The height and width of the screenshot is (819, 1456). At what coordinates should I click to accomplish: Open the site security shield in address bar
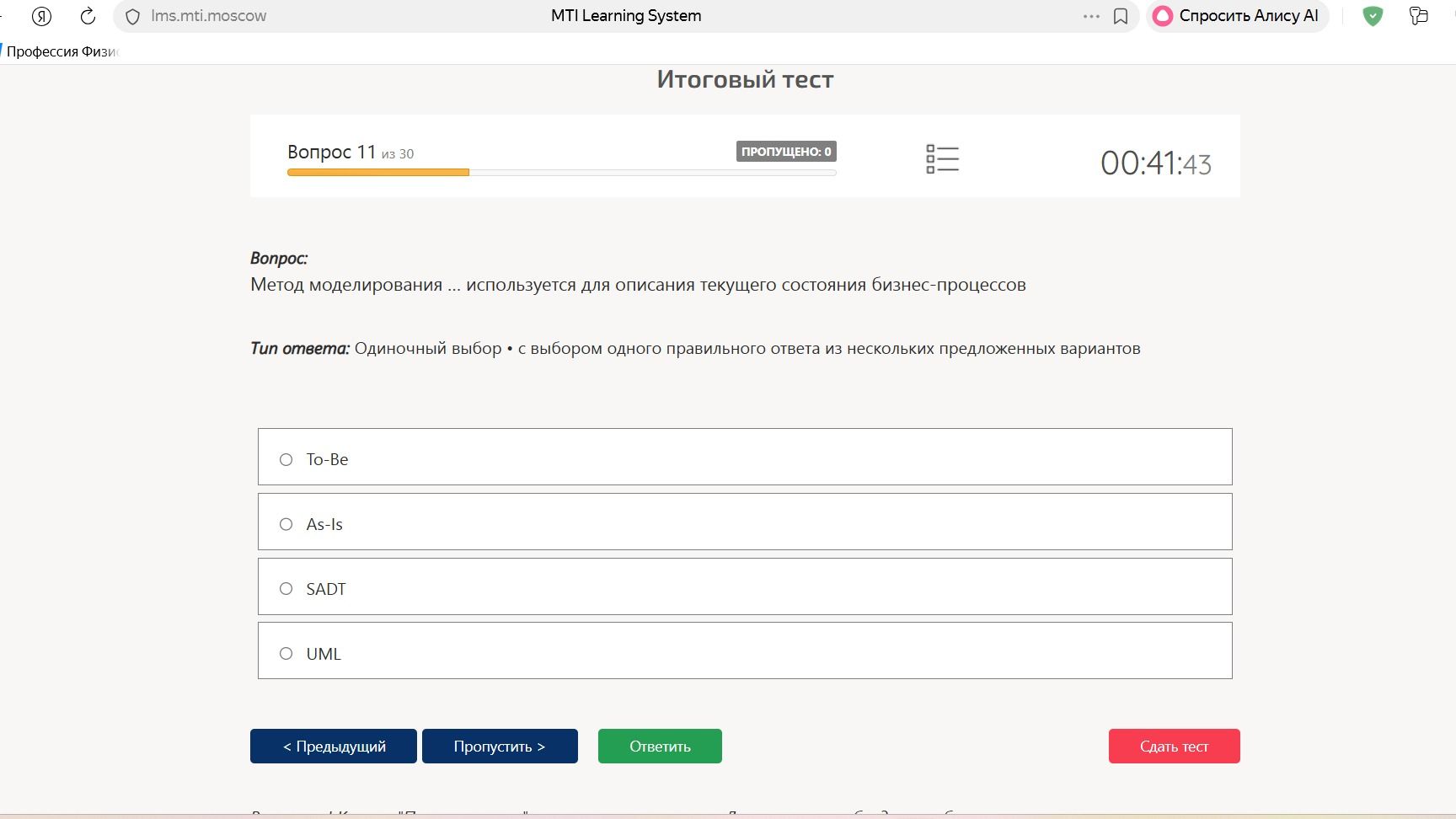click(x=132, y=16)
